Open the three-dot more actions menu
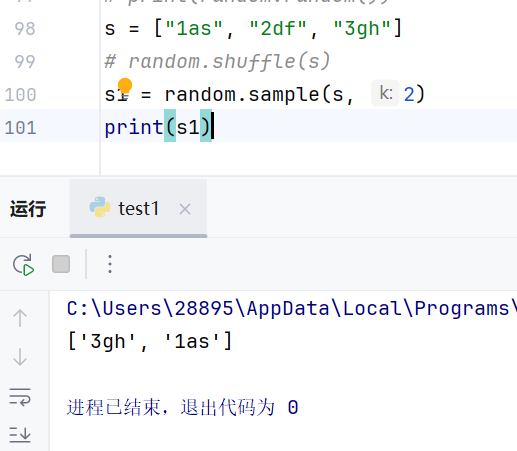The height and width of the screenshot is (451, 517). (x=110, y=264)
